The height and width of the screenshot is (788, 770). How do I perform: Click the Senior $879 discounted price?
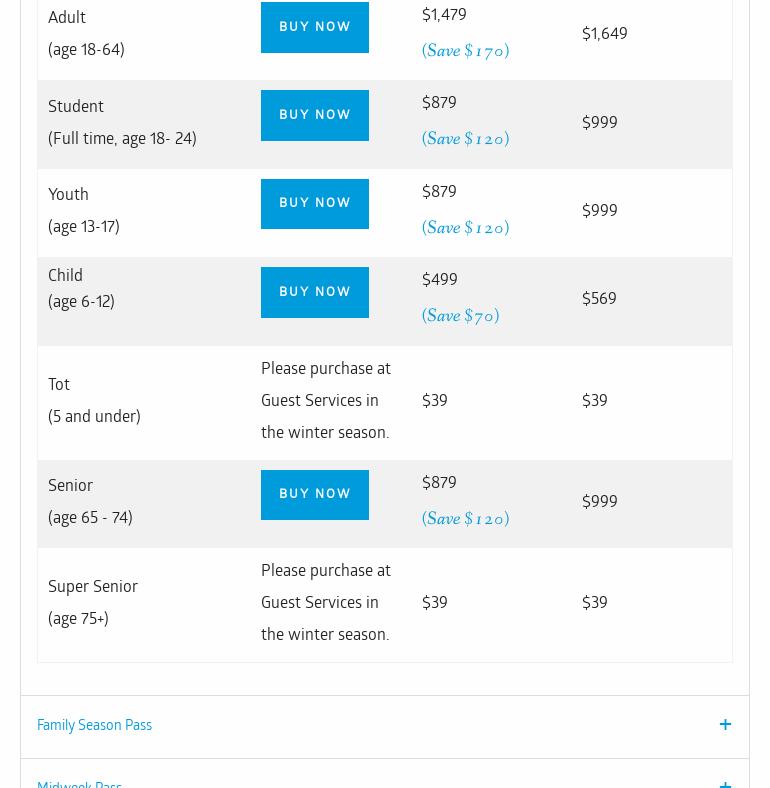tap(439, 483)
